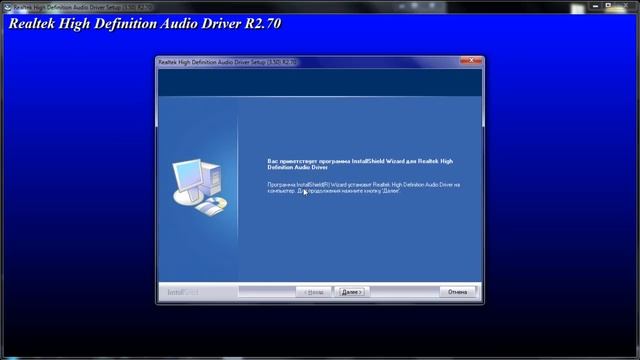Image resolution: width=640 pixels, height=360 pixels.
Task: Maximize the outer setup window
Action: (608, 6)
